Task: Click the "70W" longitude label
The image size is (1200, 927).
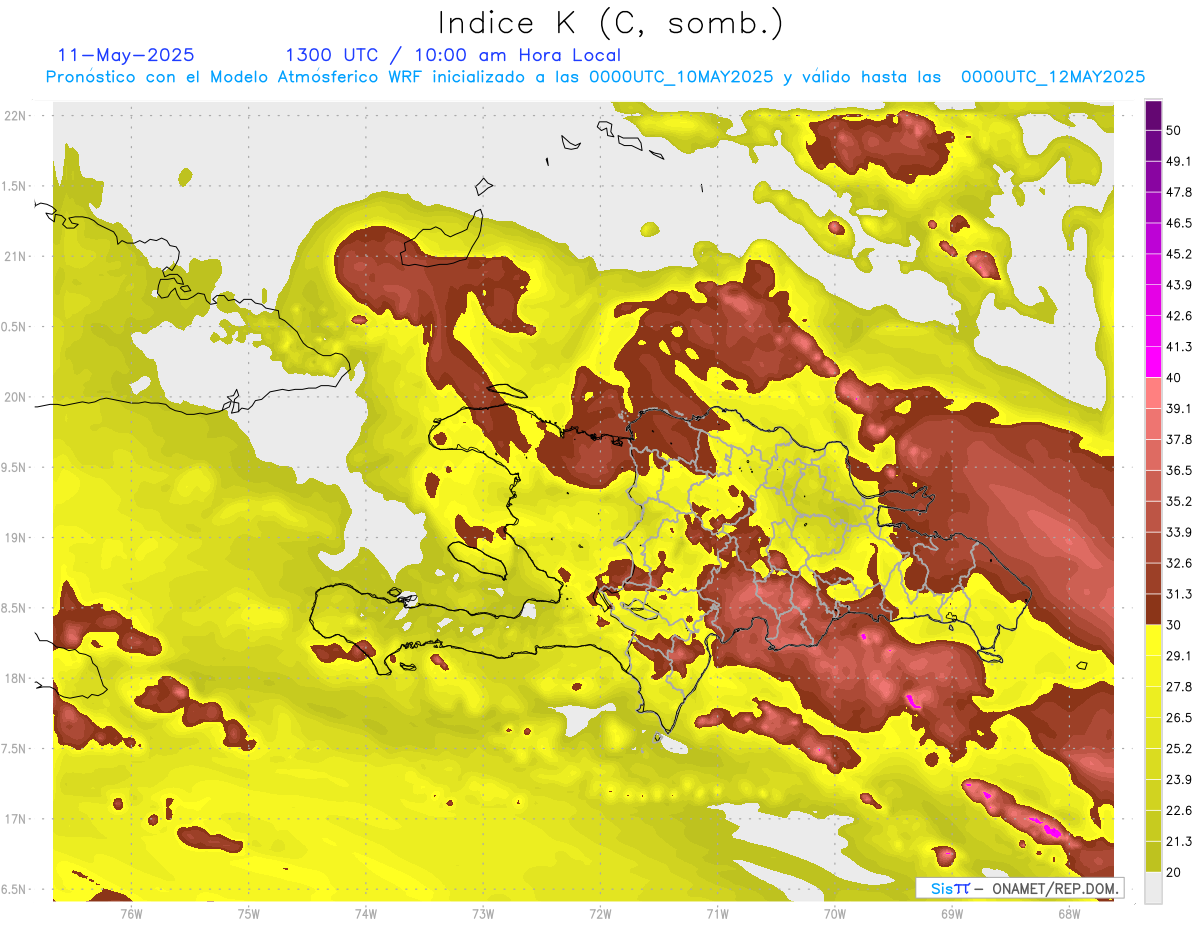Action: tap(835, 914)
